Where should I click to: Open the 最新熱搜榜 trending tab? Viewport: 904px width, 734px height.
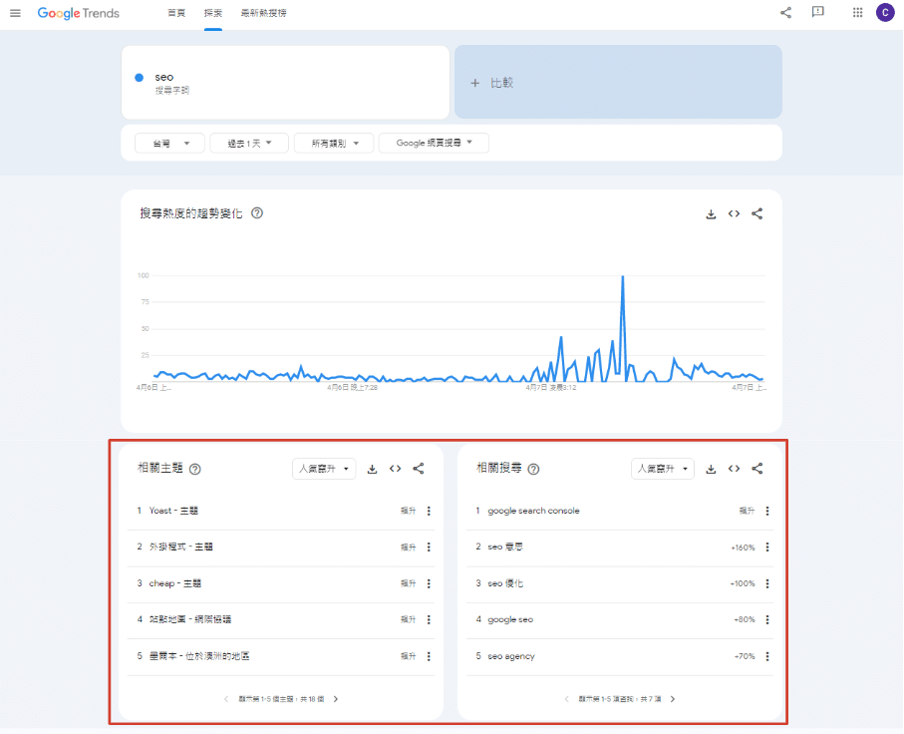263,13
